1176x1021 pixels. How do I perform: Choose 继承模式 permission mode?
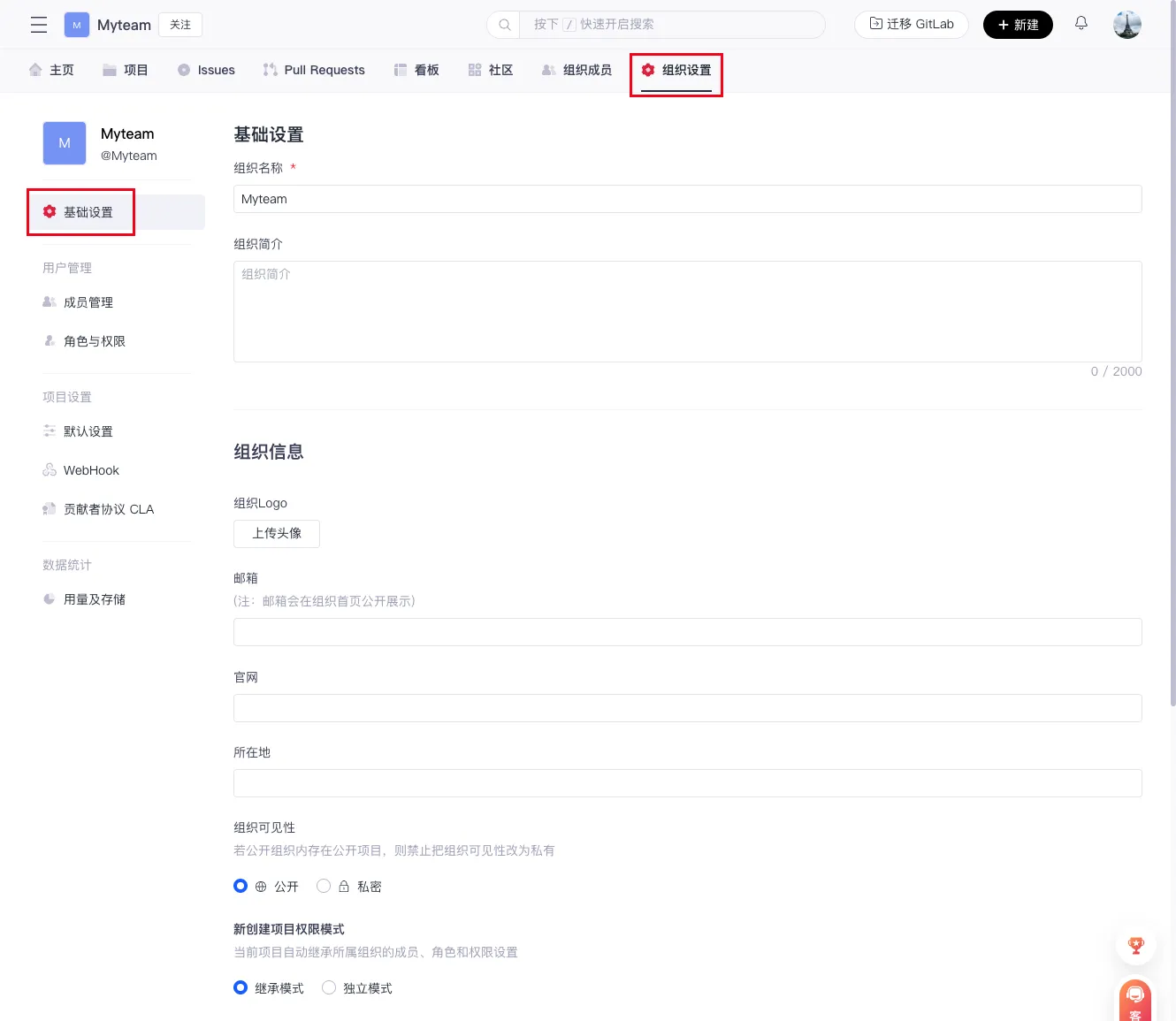(241, 987)
